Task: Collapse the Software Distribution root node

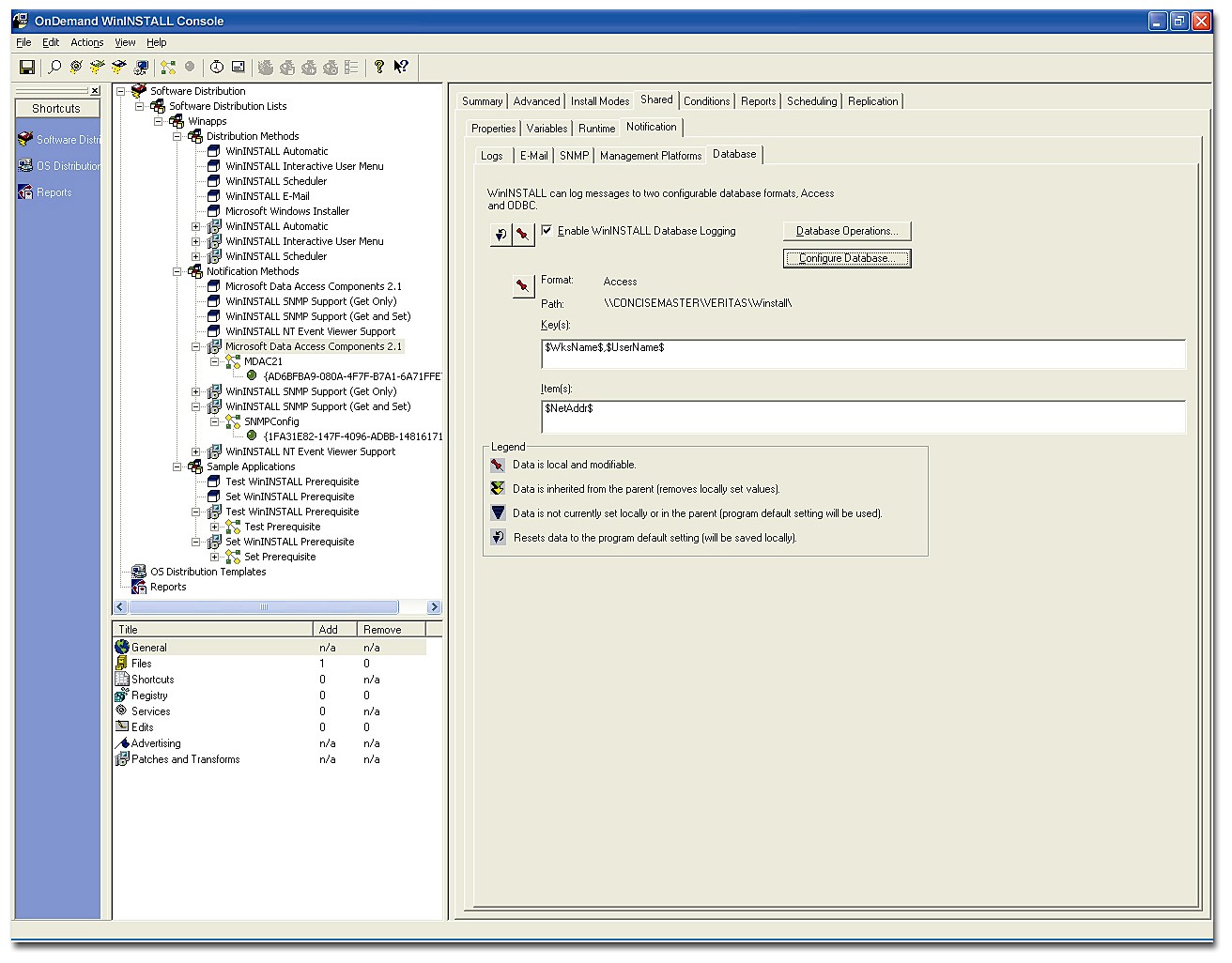Action: (x=120, y=91)
